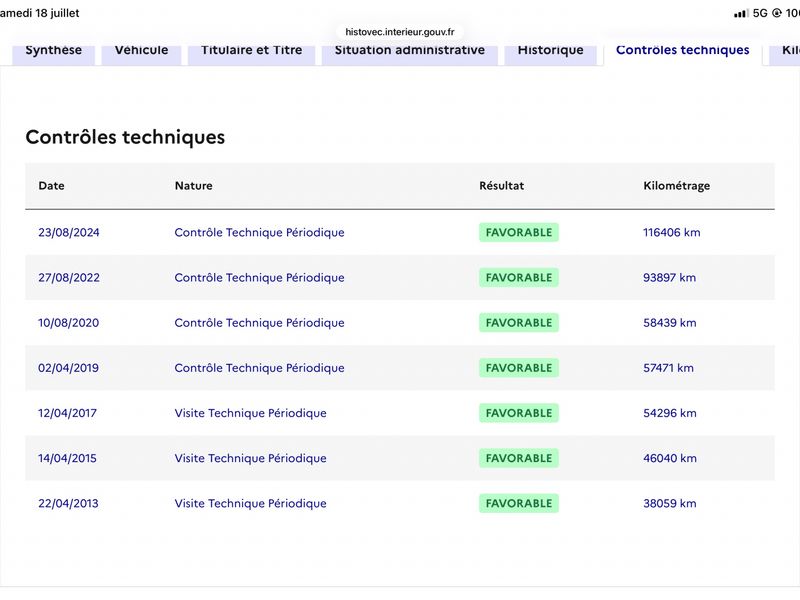Tap the histovec.interieur.gouv.fr address bar
This screenshot has width=800, height=600.
tap(400, 32)
